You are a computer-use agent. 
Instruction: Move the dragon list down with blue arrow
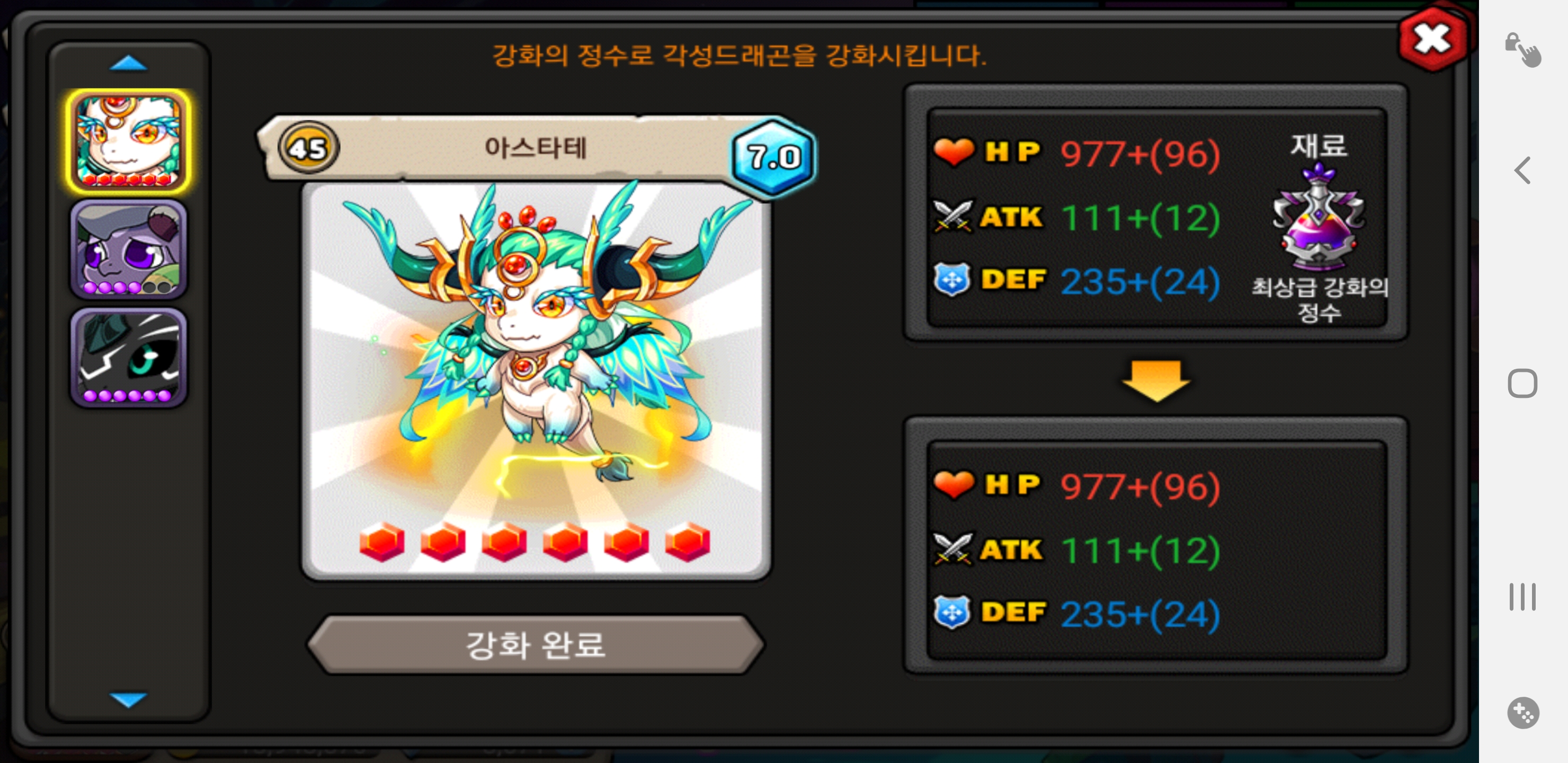point(128,699)
